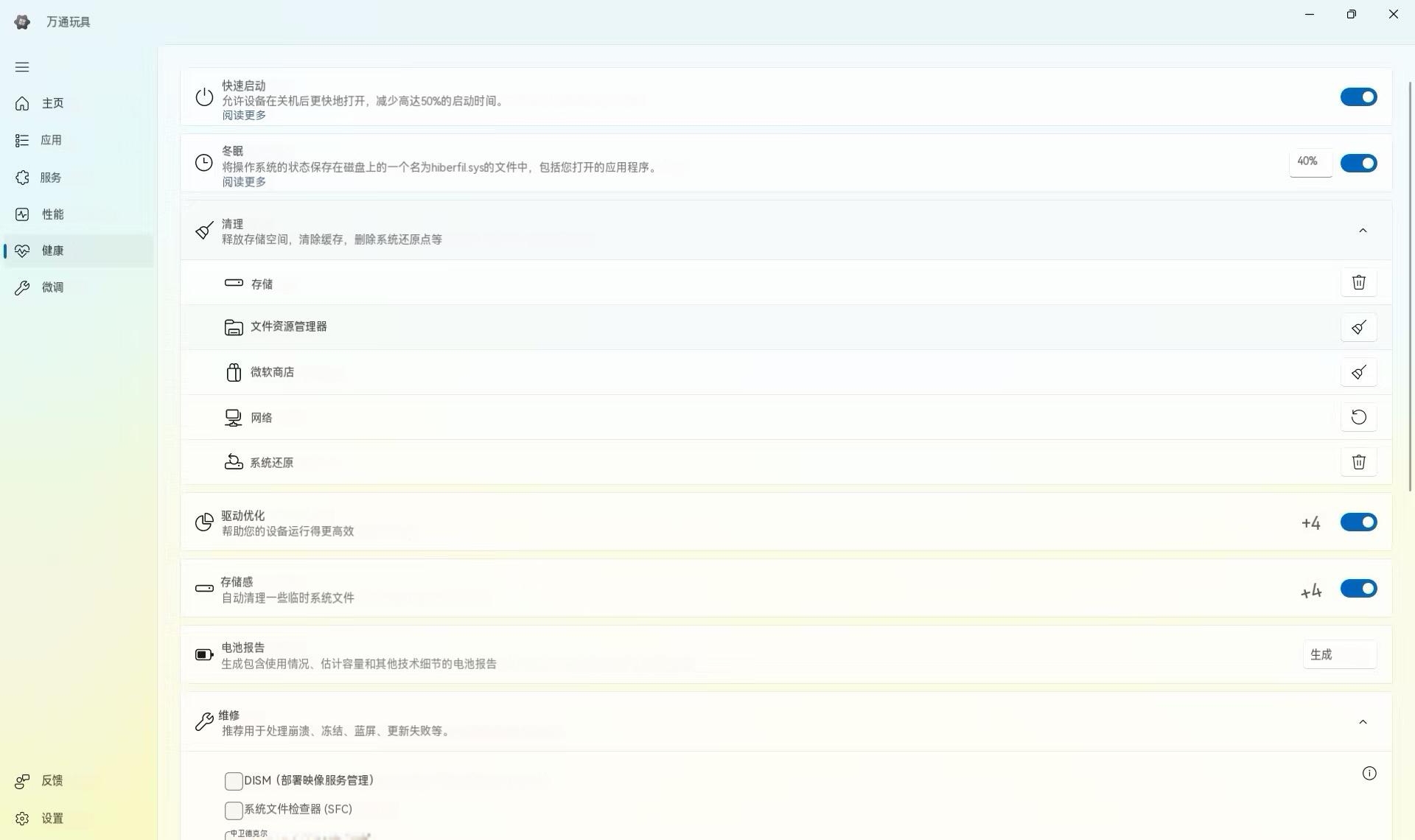Click the broom icon for 微软商店
This screenshot has width=1415, height=840.
coord(1358,372)
